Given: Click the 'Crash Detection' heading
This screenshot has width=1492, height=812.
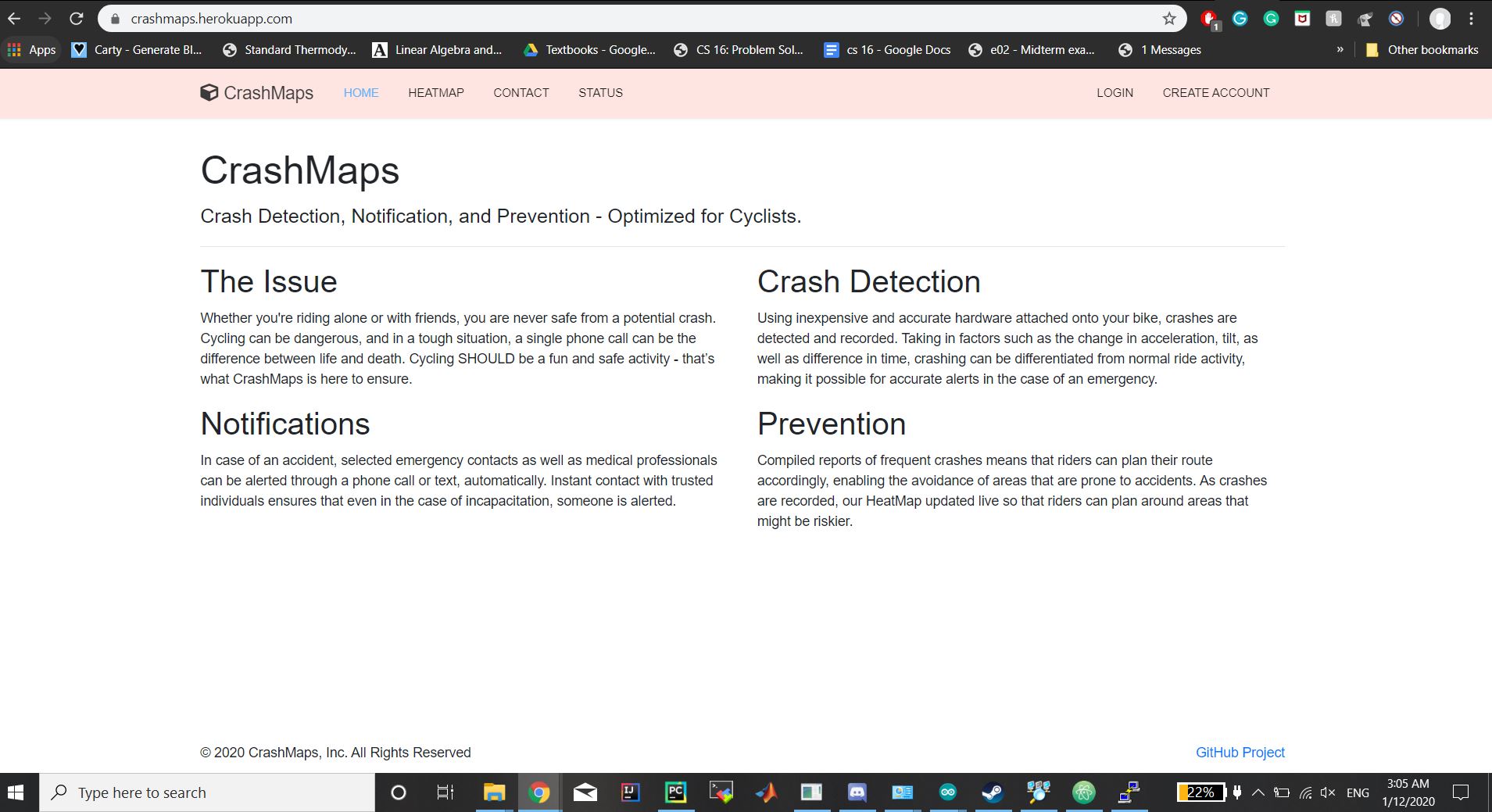Looking at the screenshot, I should [868, 281].
